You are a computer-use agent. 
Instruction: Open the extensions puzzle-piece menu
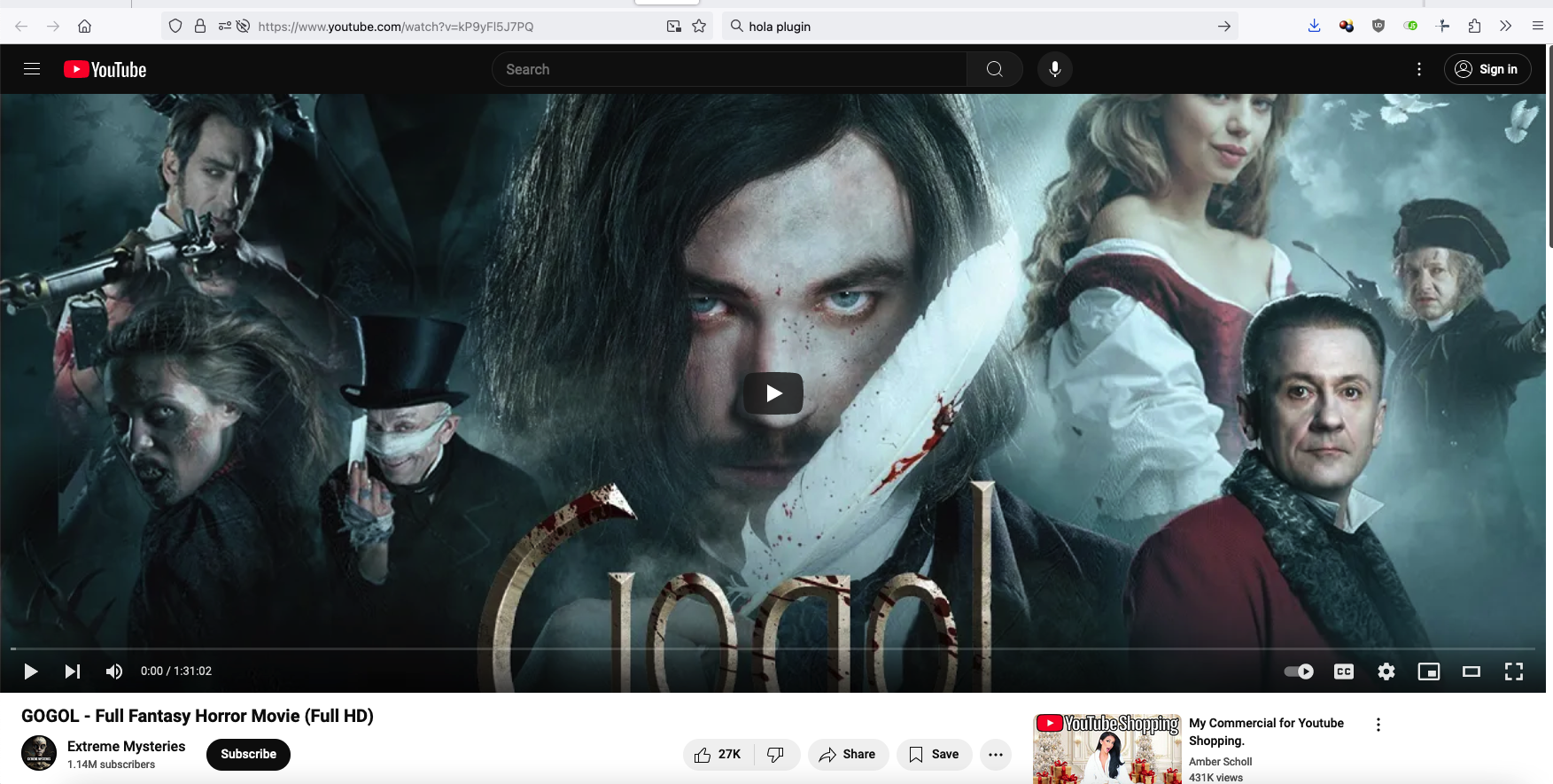pyautogui.click(x=1474, y=27)
